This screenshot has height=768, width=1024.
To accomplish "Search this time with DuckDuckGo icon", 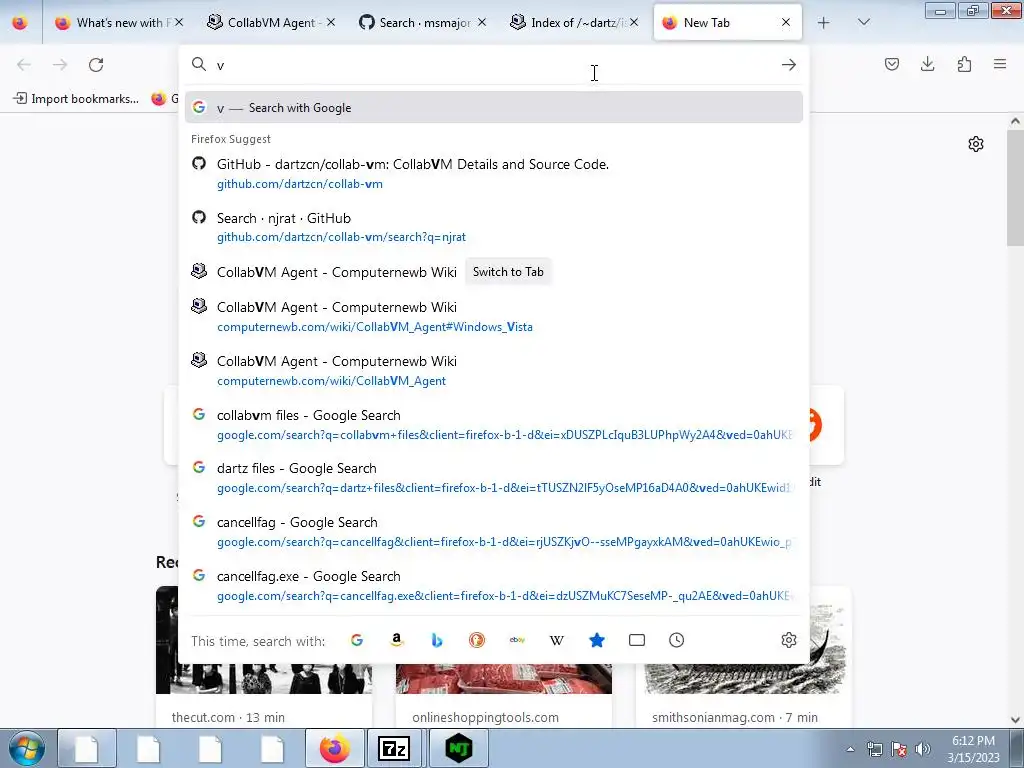I will coord(477,640).
